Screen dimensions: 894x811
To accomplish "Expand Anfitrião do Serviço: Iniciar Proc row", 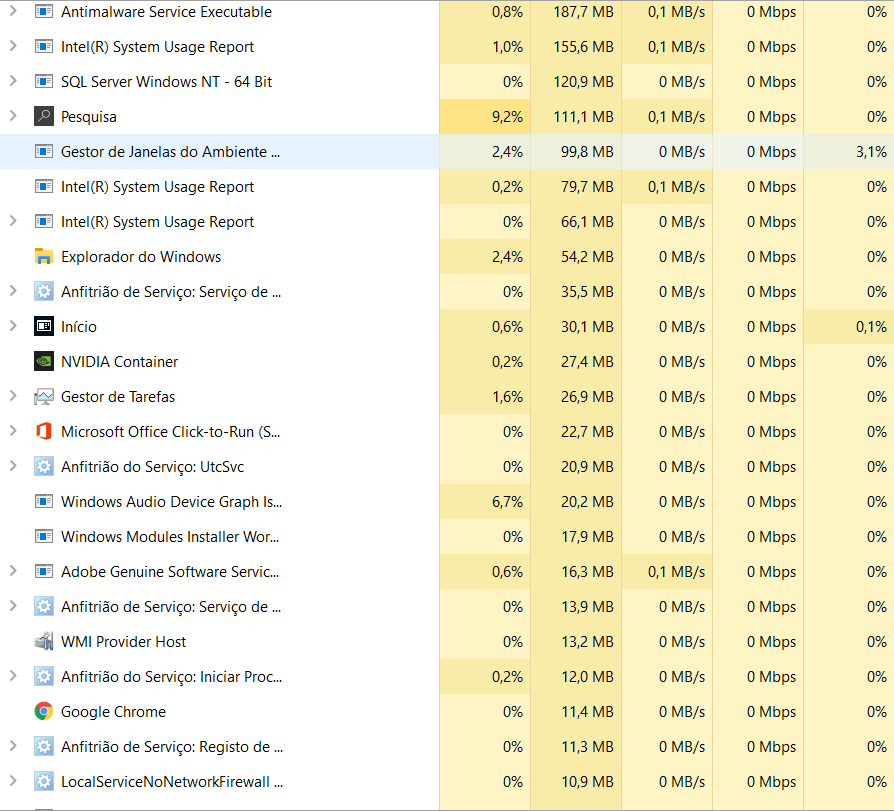I will point(13,676).
